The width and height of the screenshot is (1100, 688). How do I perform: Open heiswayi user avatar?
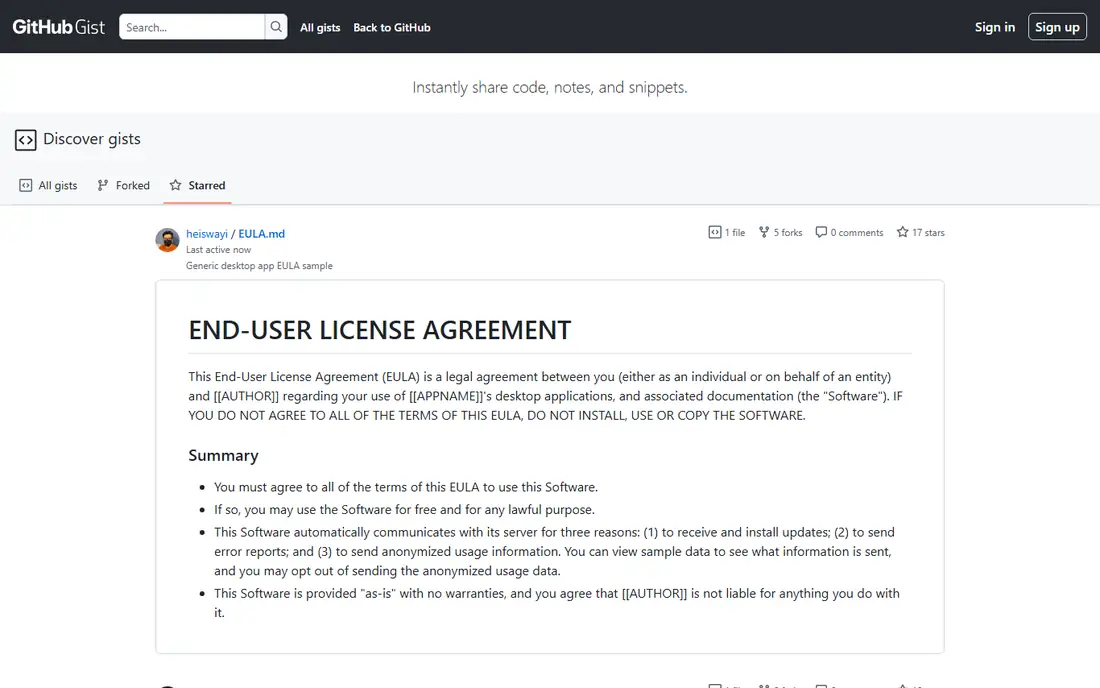(x=167, y=240)
